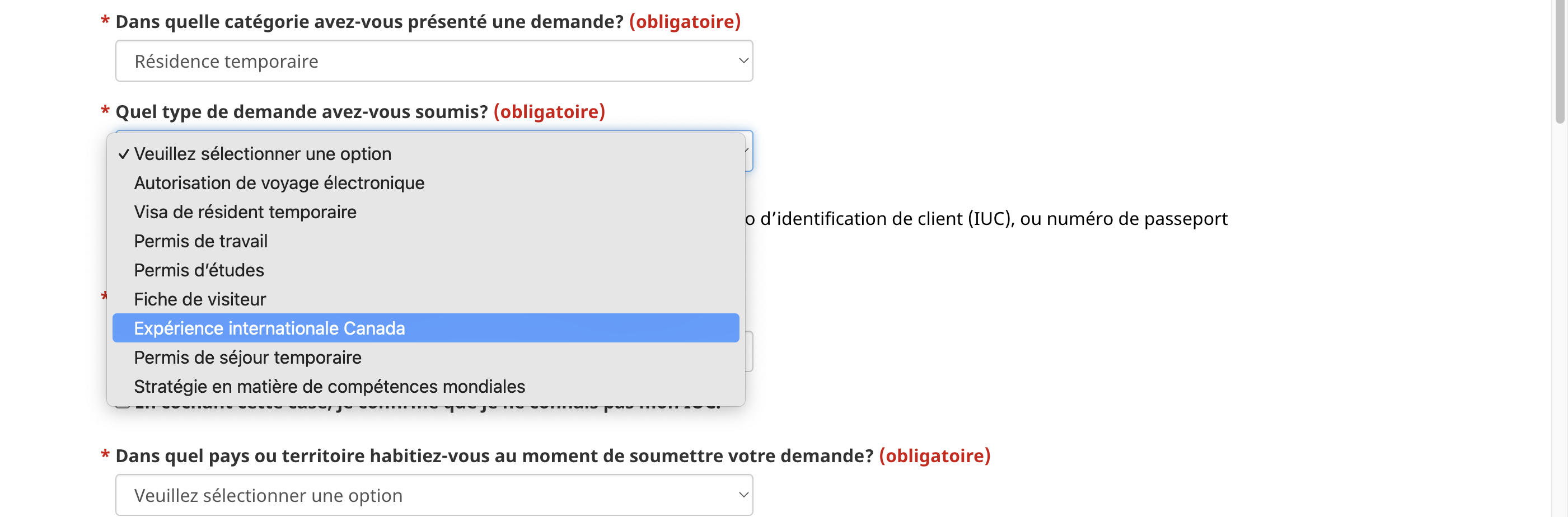Click the open request-type select's visible right edge
Viewport: 1568px width, 517px height.
[750, 151]
